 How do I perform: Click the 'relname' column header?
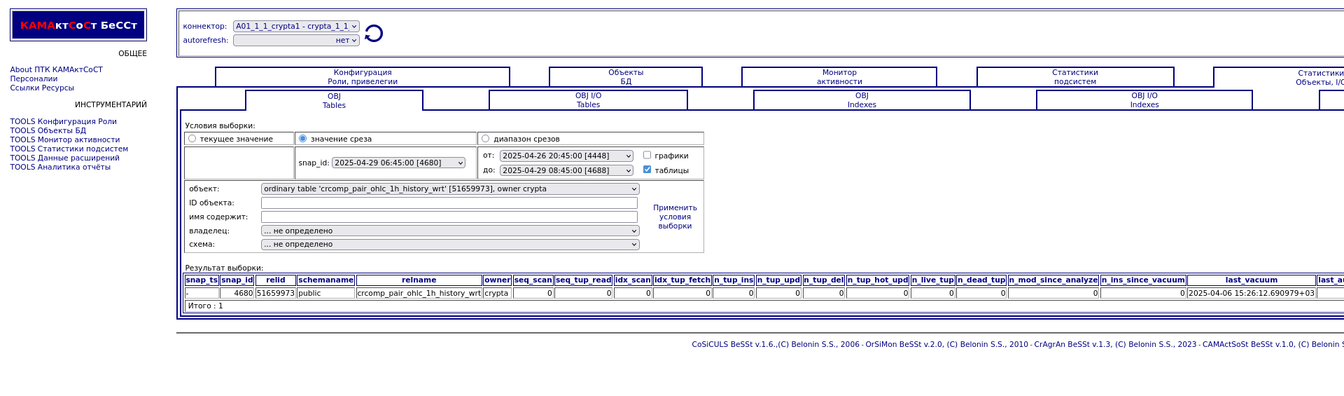(x=419, y=280)
